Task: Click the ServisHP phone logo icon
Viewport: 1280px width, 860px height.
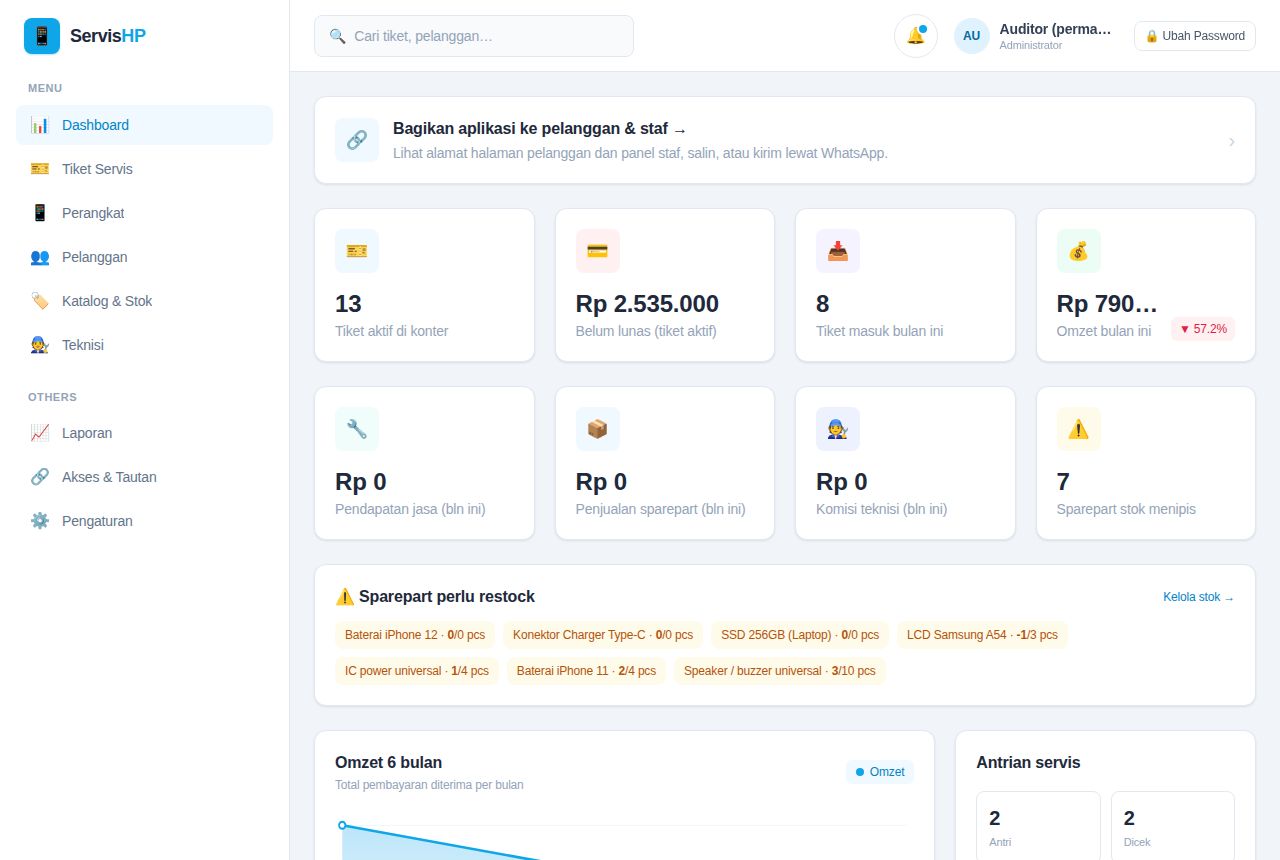Action: point(42,36)
